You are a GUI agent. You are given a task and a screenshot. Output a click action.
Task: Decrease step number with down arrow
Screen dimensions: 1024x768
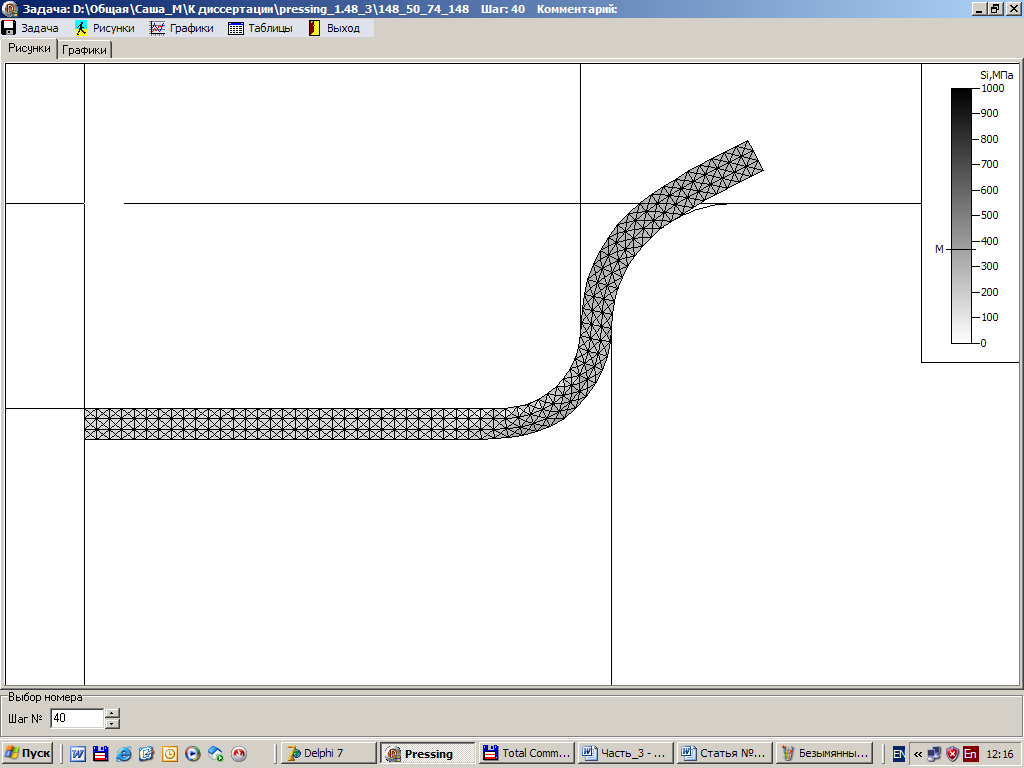[x=112, y=723]
